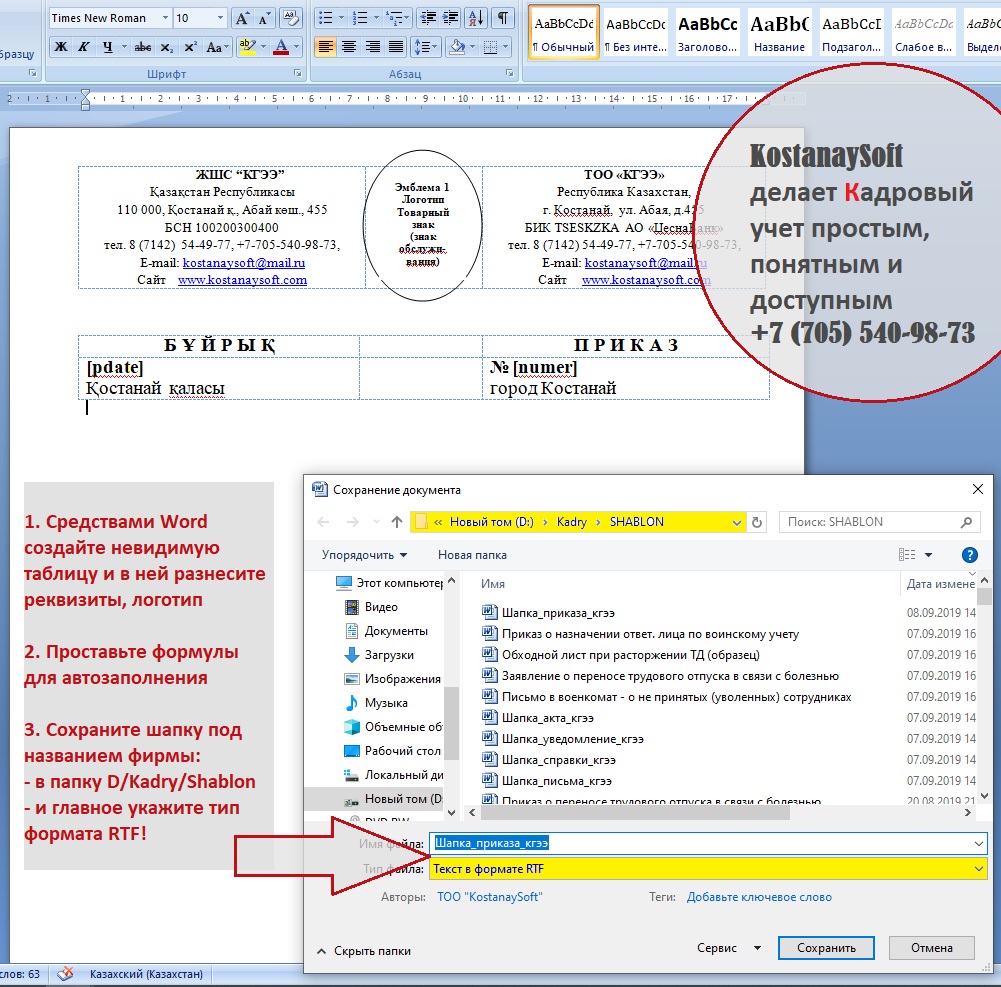Click the Grow Font icon

pos(242,18)
